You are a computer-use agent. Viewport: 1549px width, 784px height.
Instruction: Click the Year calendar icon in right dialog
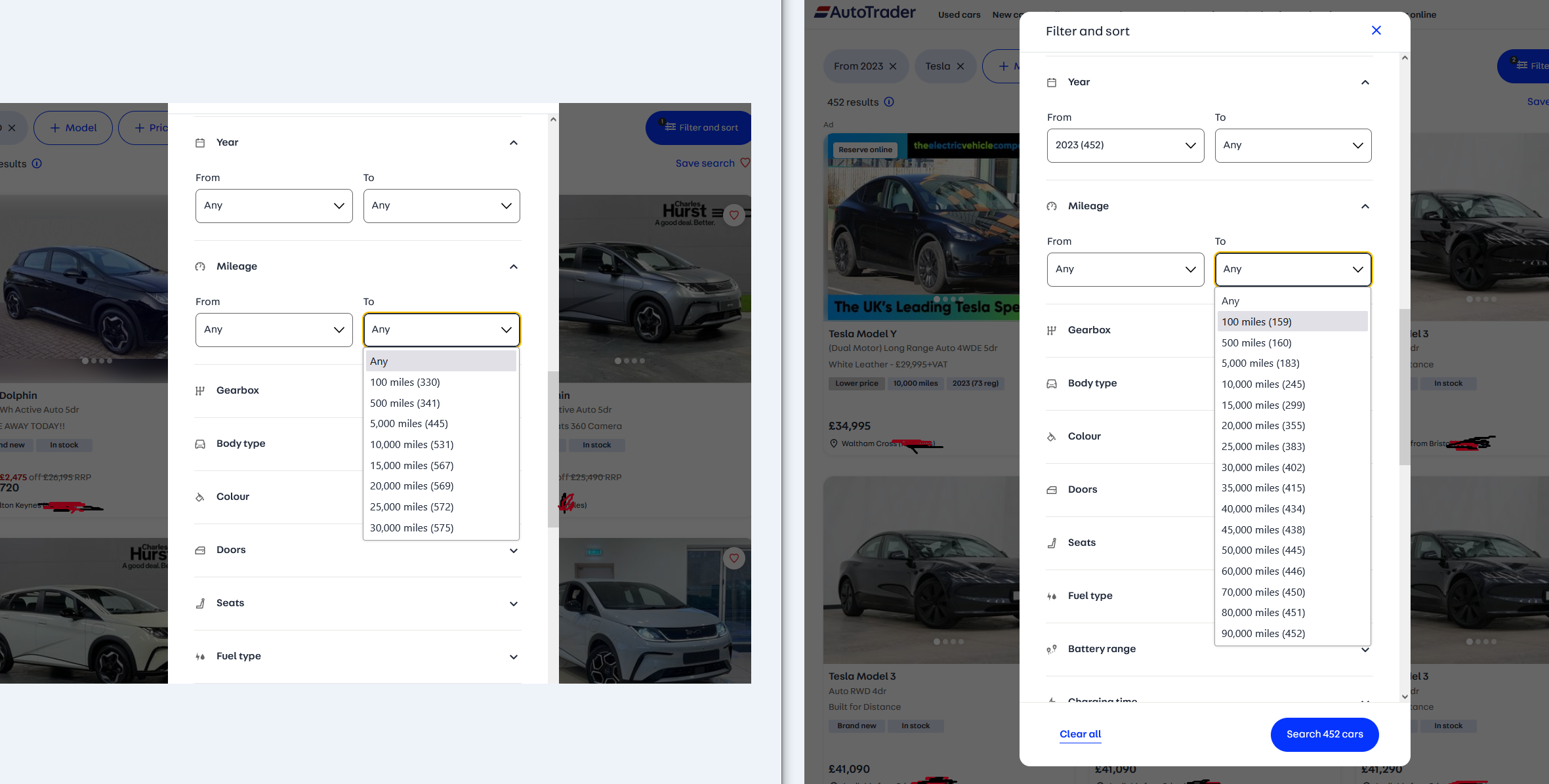pyautogui.click(x=1052, y=83)
